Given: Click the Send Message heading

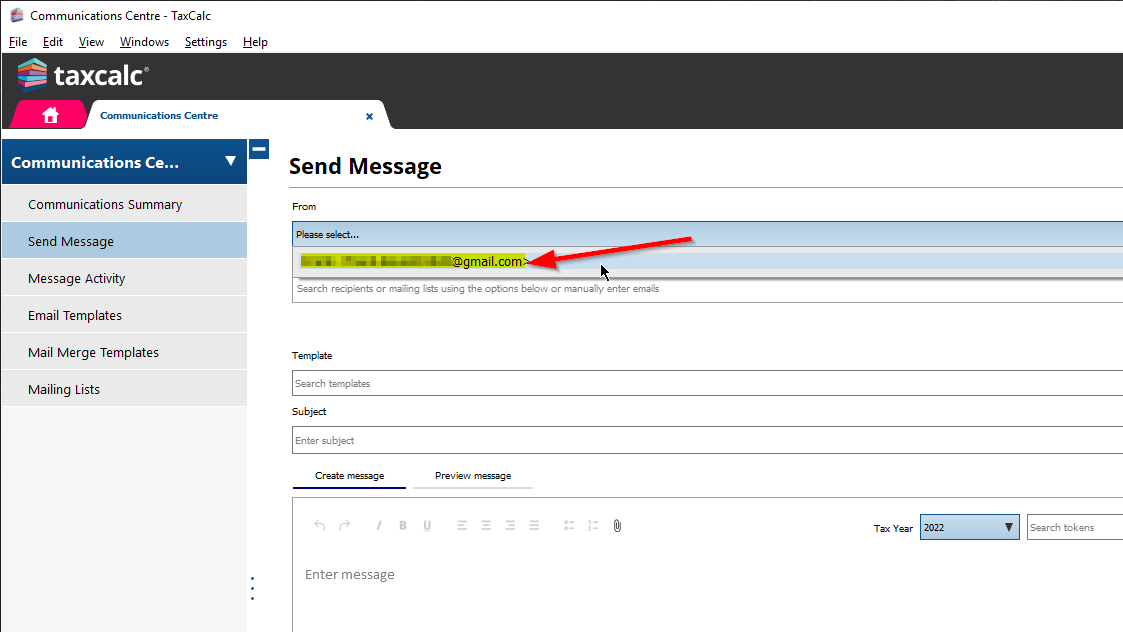Looking at the screenshot, I should (x=365, y=166).
